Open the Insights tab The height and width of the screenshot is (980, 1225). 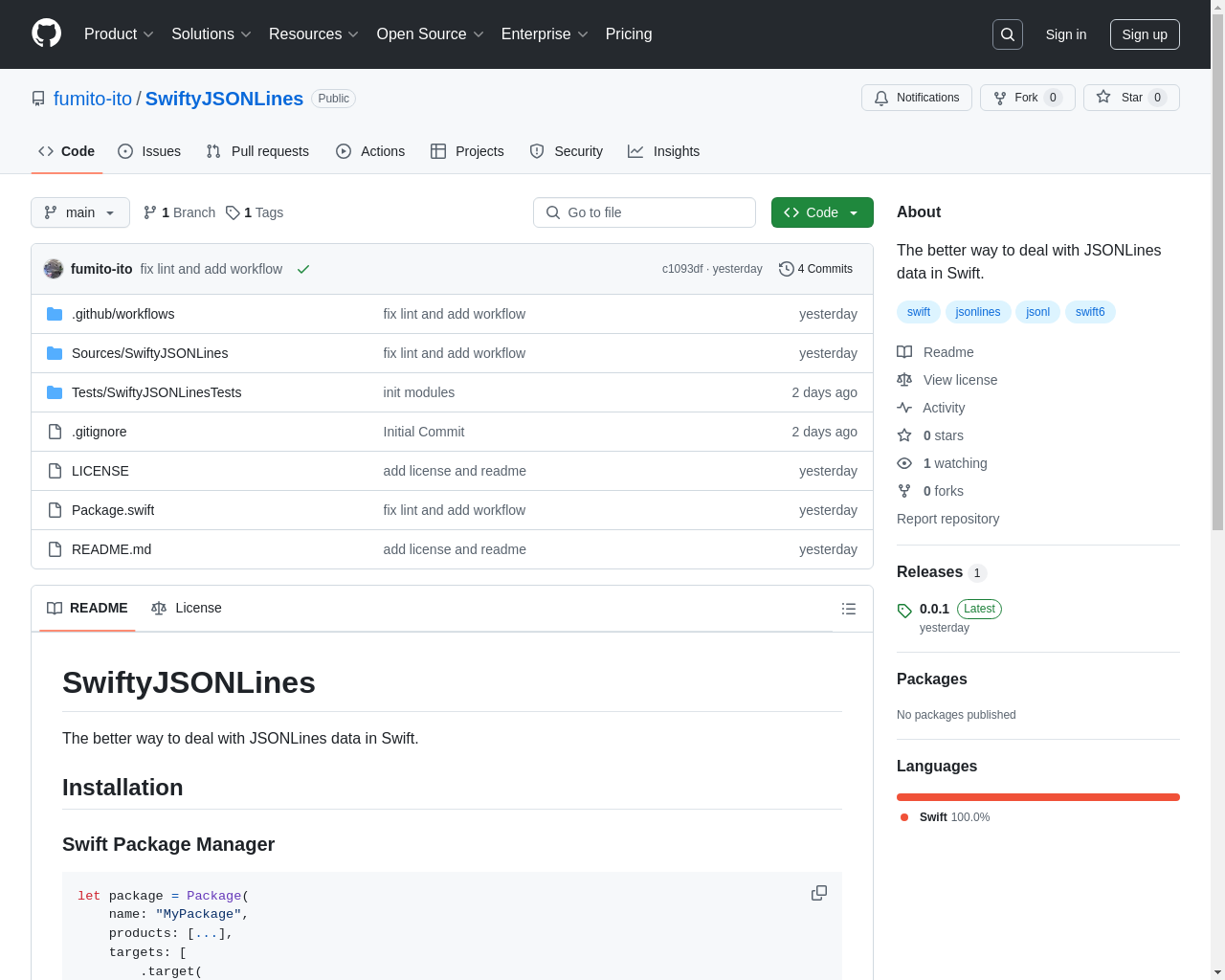click(x=664, y=151)
